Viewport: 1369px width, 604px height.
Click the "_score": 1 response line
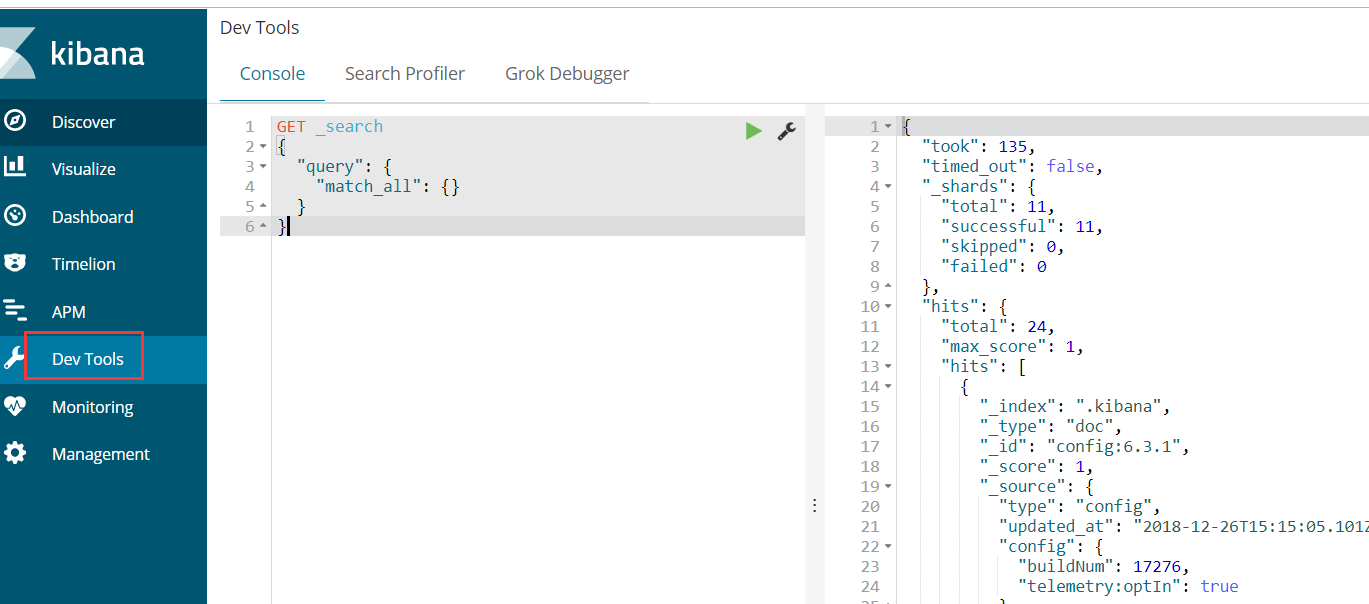[x=1036, y=467]
